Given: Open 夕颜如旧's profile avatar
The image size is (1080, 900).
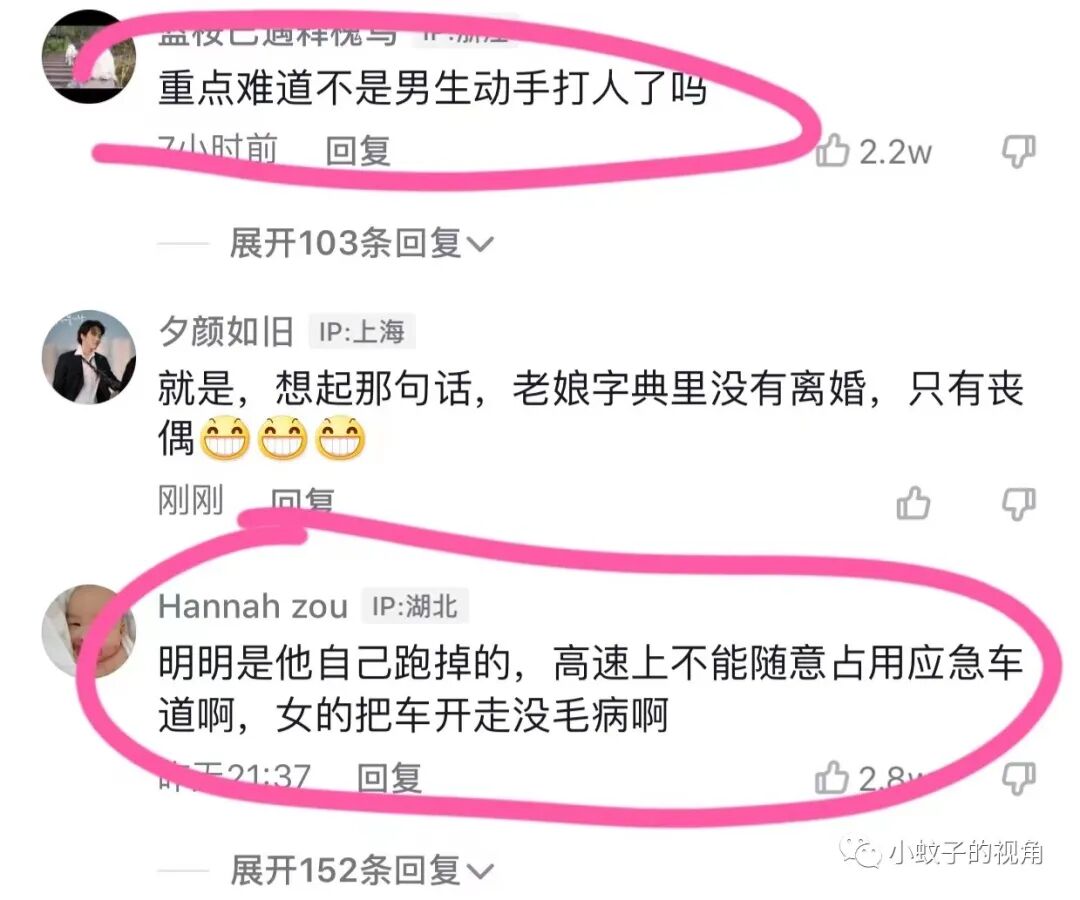Looking at the screenshot, I should tap(89, 356).
